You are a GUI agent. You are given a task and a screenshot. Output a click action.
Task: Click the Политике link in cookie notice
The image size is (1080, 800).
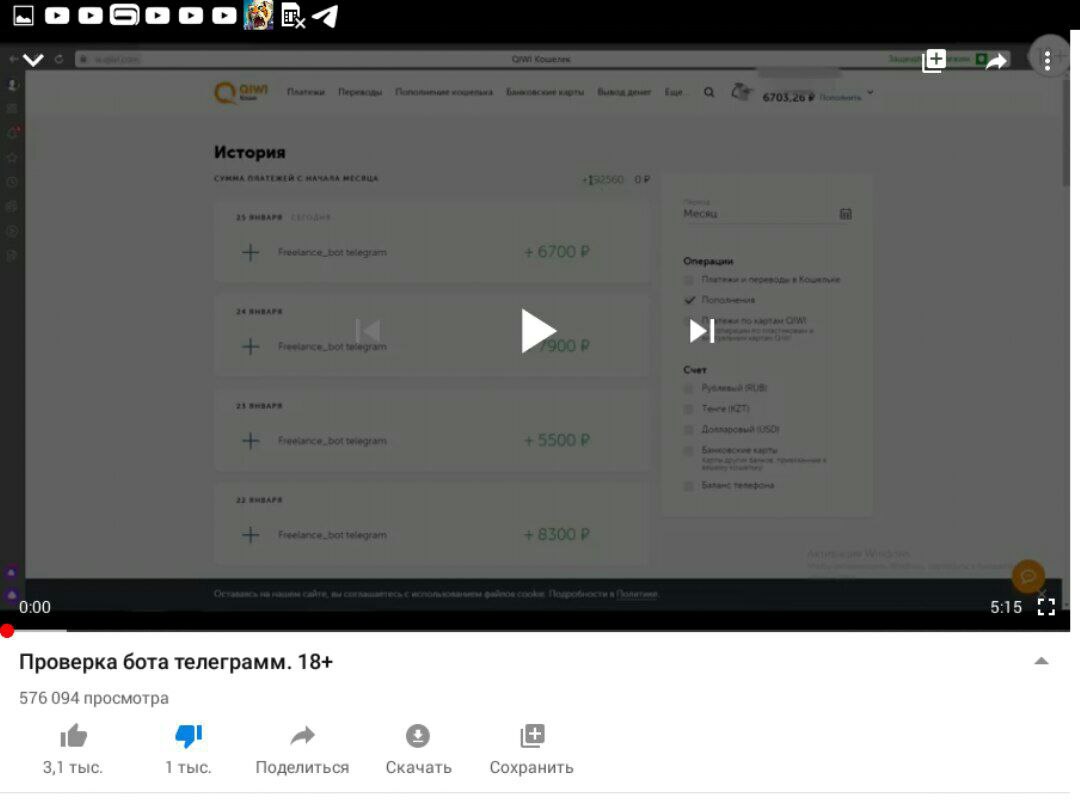pos(637,593)
